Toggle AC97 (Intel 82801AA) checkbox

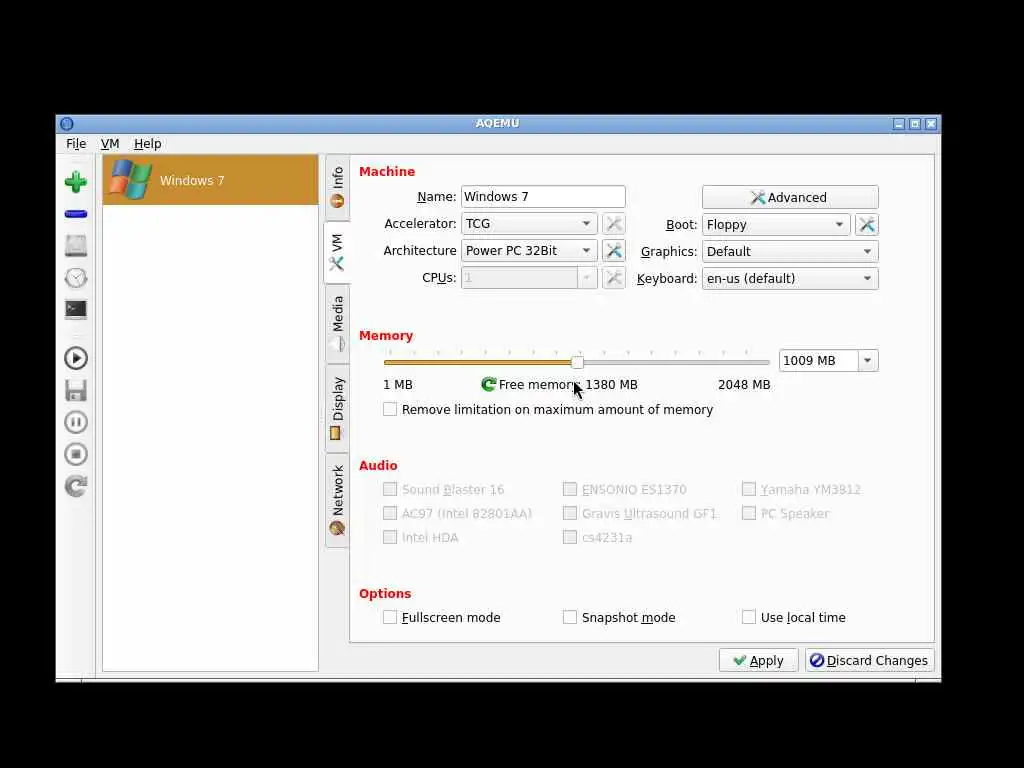pos(390,513)
